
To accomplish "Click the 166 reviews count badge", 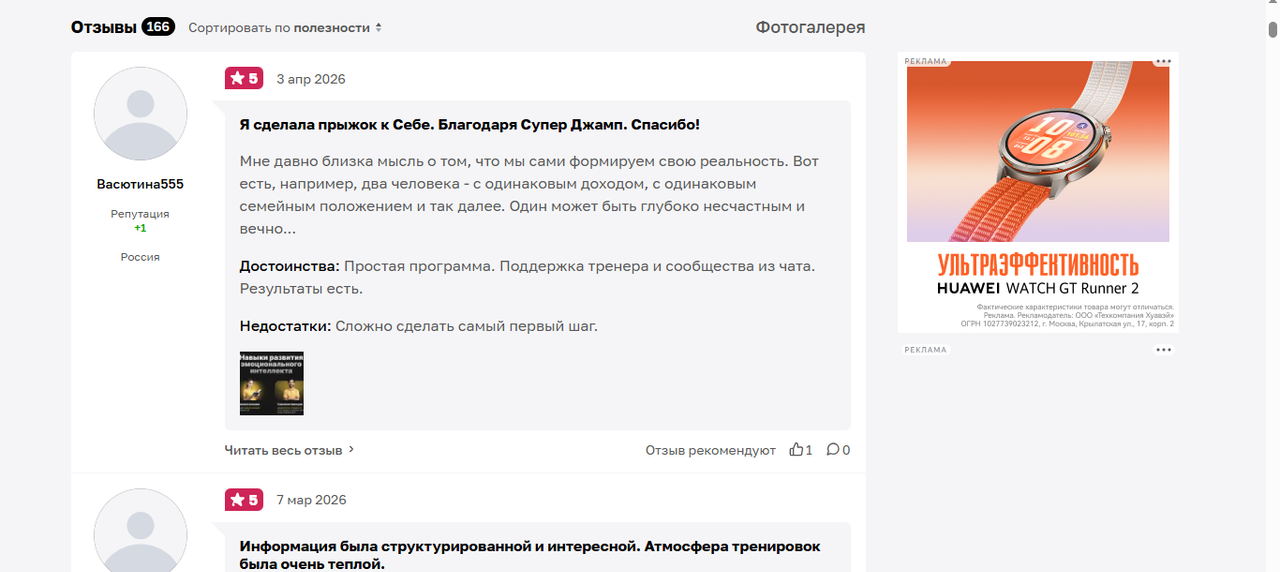I will 158,27.
